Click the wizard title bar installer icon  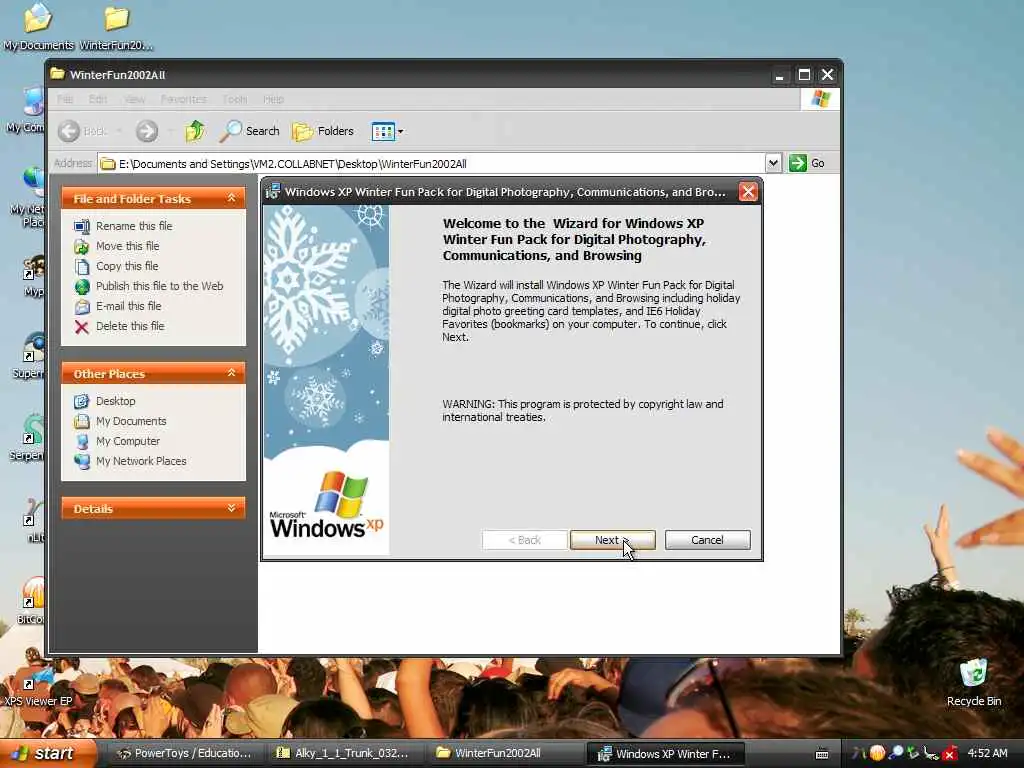click(272, 191)
